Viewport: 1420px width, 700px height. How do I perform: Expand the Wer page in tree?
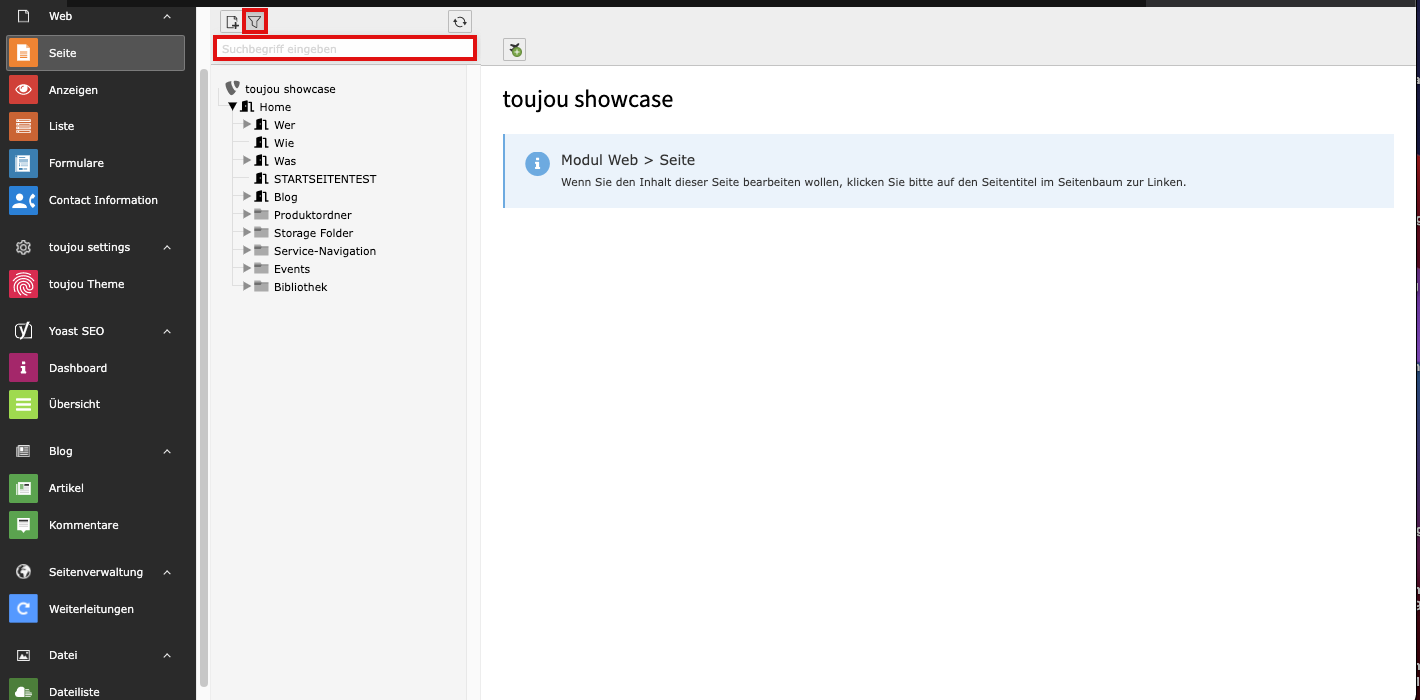point(247,124)
